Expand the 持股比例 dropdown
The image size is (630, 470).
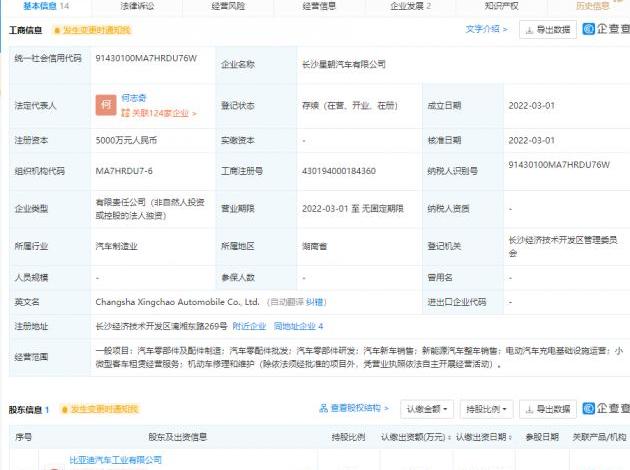[486, 409]
